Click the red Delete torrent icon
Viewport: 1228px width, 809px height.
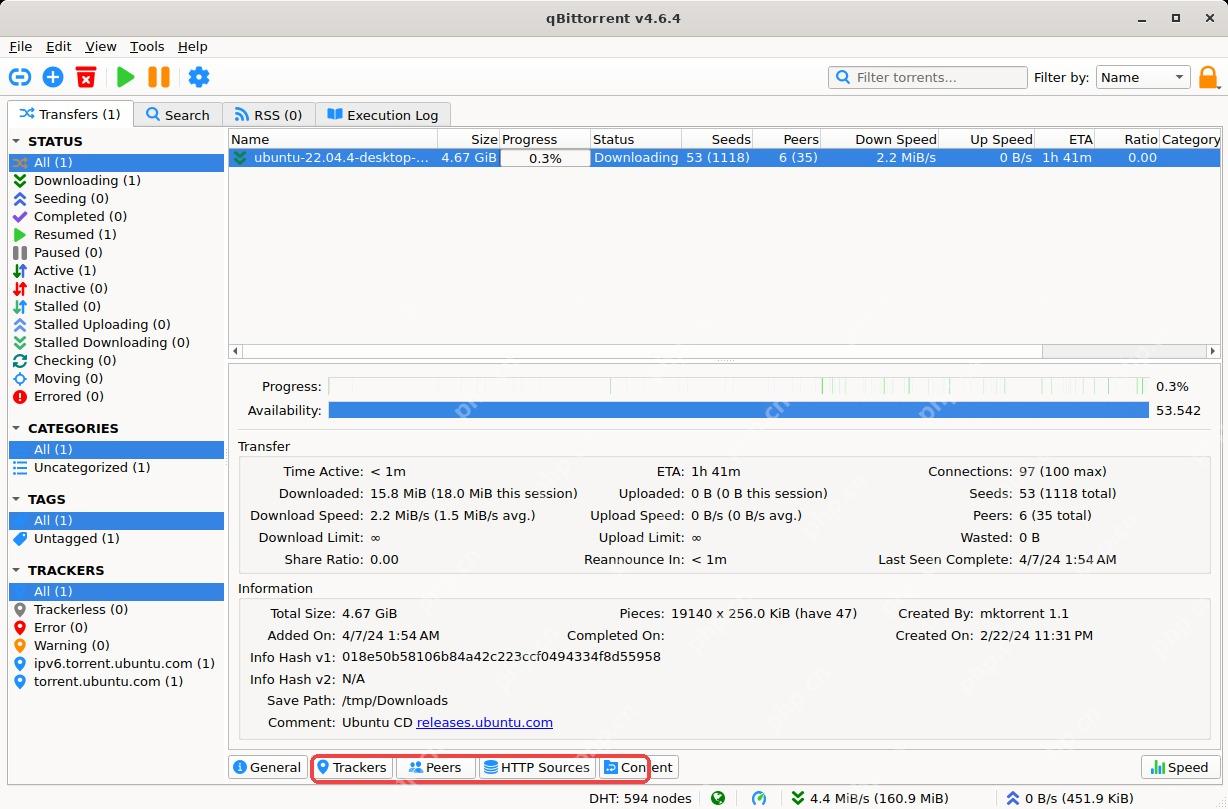pyautogui.click(x=87, y=77)
